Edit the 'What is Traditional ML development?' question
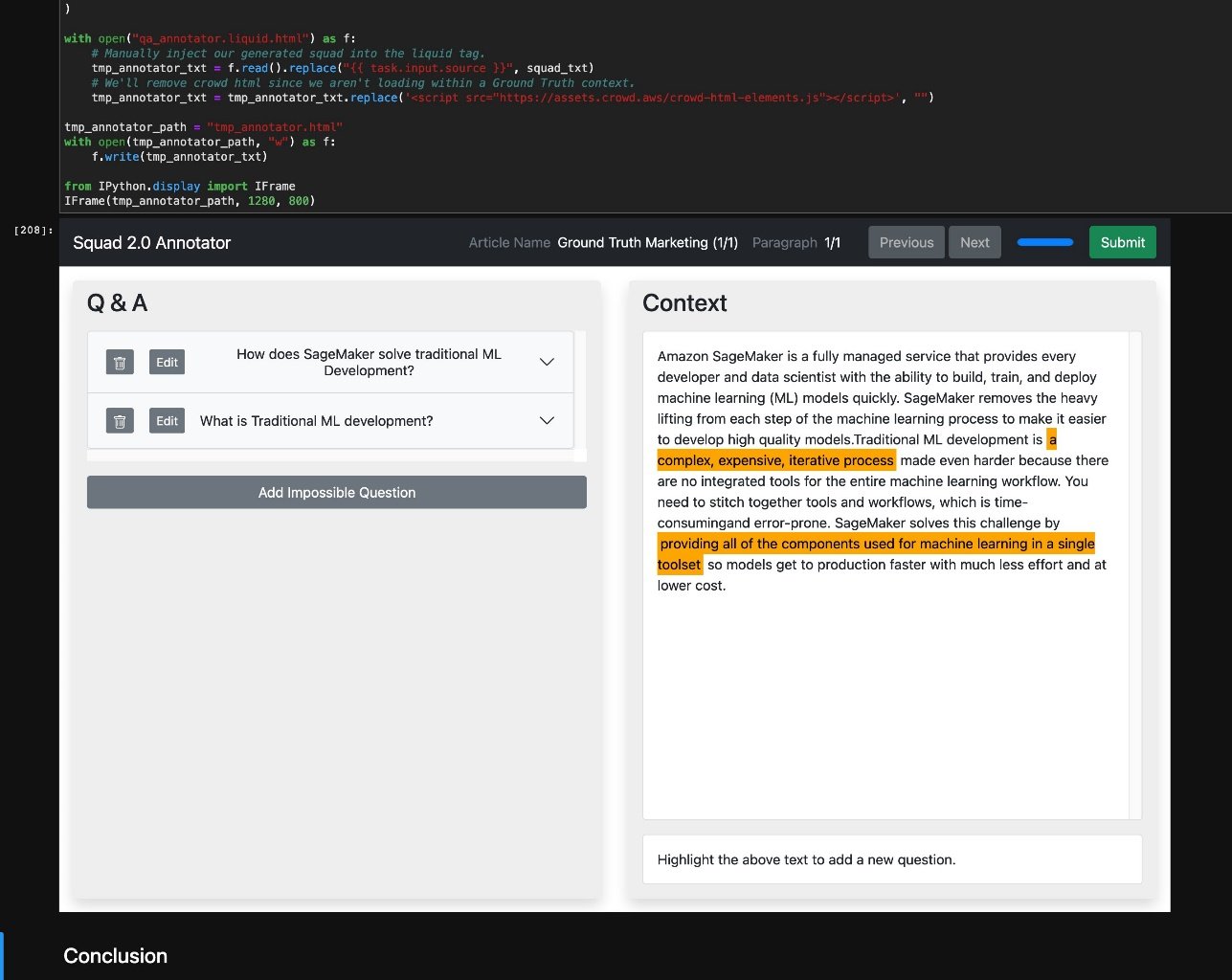Viewport: 1232px width, 980px height. coord(167,421)
